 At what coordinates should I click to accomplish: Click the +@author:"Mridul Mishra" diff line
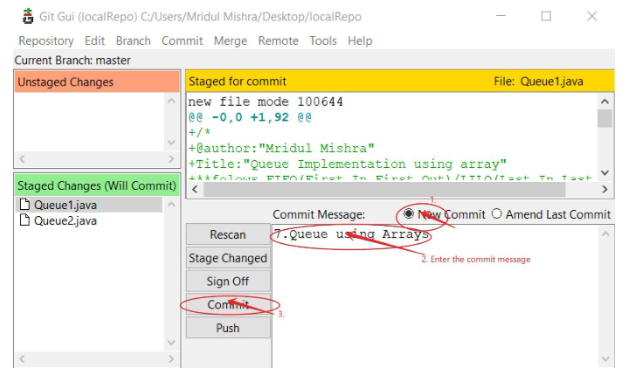(x=281, y=148)
